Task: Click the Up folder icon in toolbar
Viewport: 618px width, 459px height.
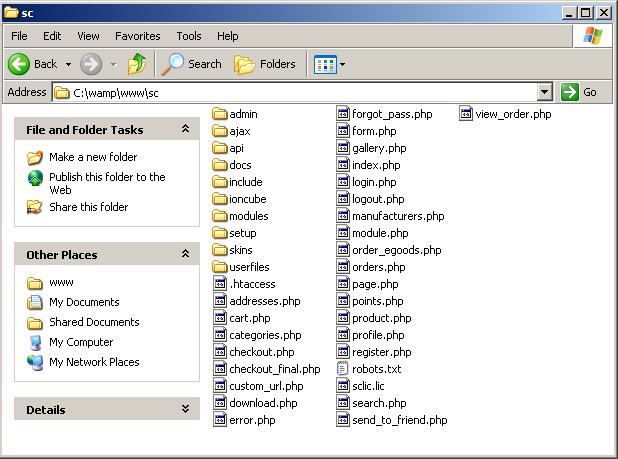Action: [x=137, y=64]
